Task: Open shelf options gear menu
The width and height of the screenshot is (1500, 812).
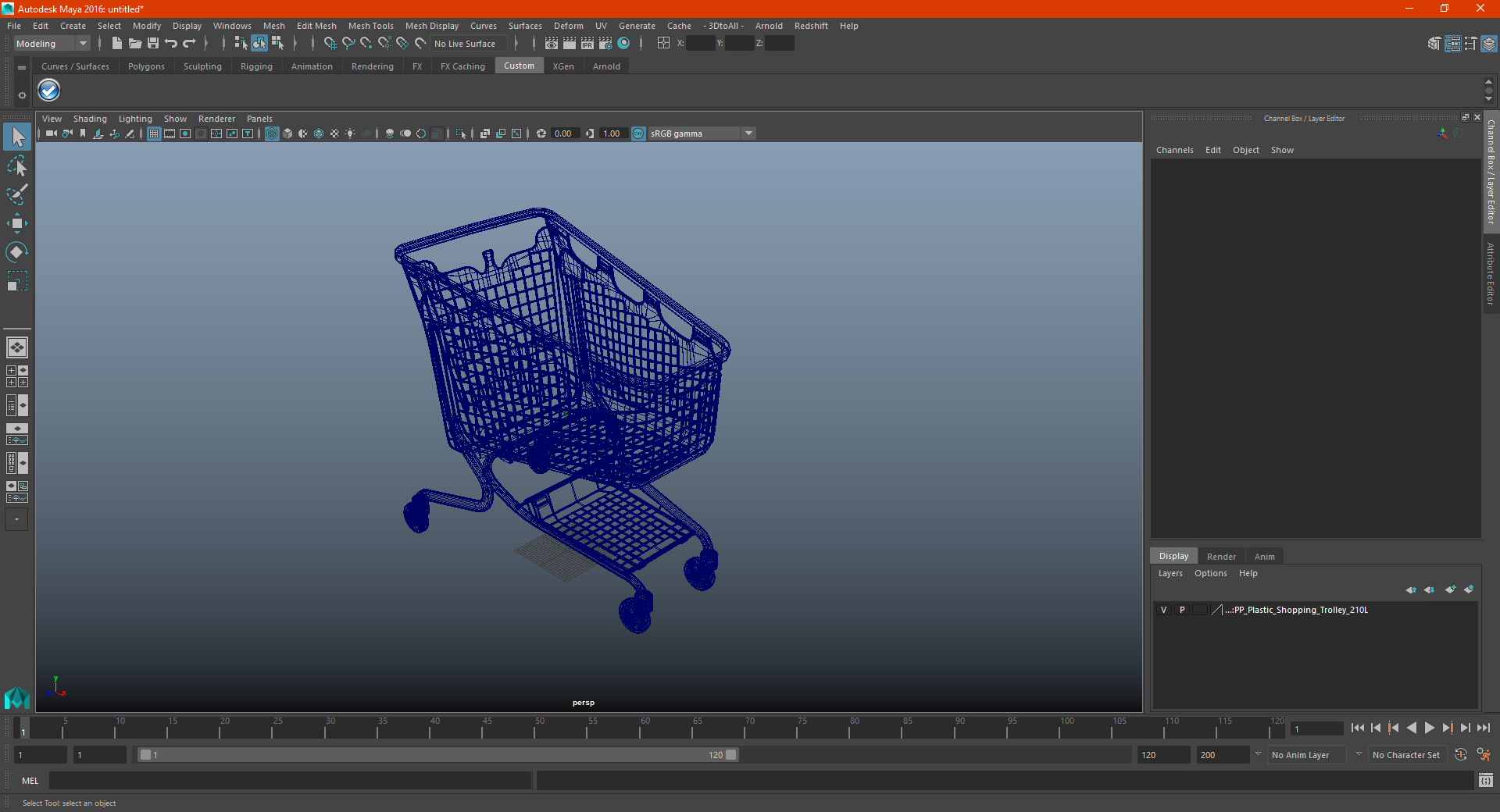Action: [22, 95]
